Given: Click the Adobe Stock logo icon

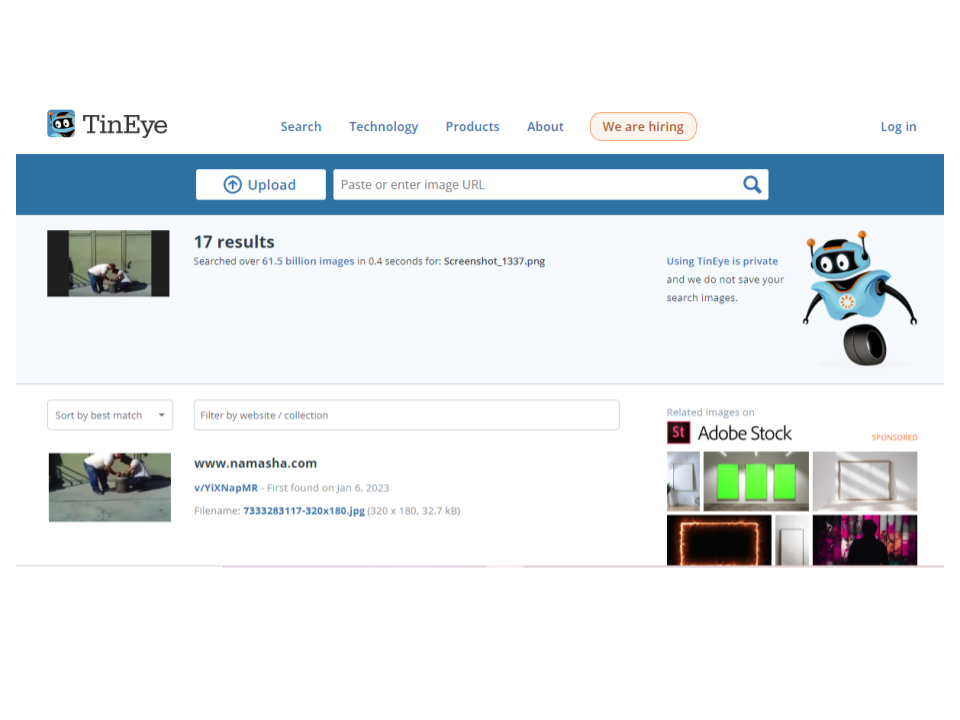Looking at the screenshot, I should click(679, 433).
